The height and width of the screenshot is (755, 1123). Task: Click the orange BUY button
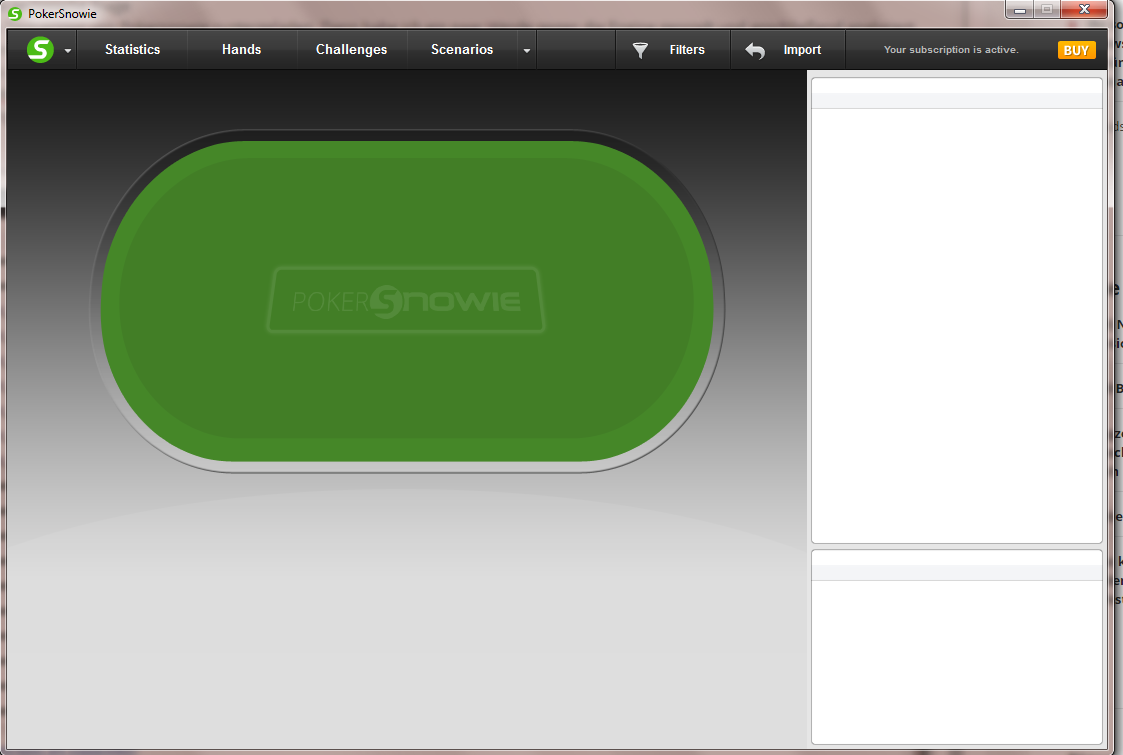(1076, 50)
